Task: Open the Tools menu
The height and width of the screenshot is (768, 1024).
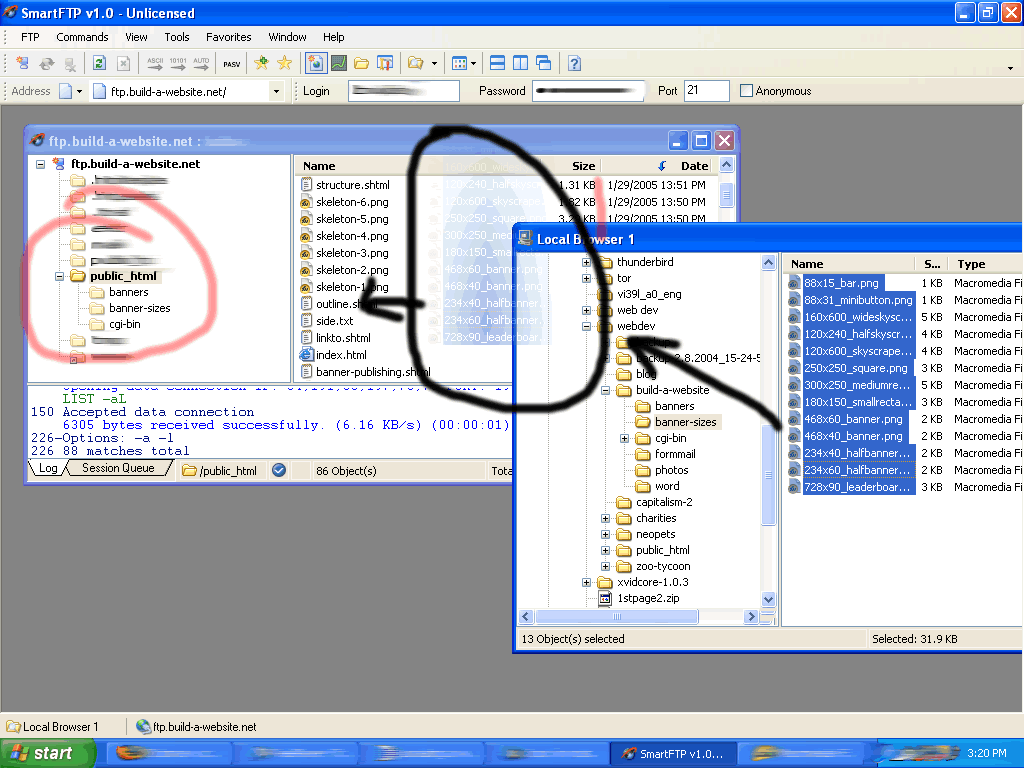Action: tap(176, 37)
